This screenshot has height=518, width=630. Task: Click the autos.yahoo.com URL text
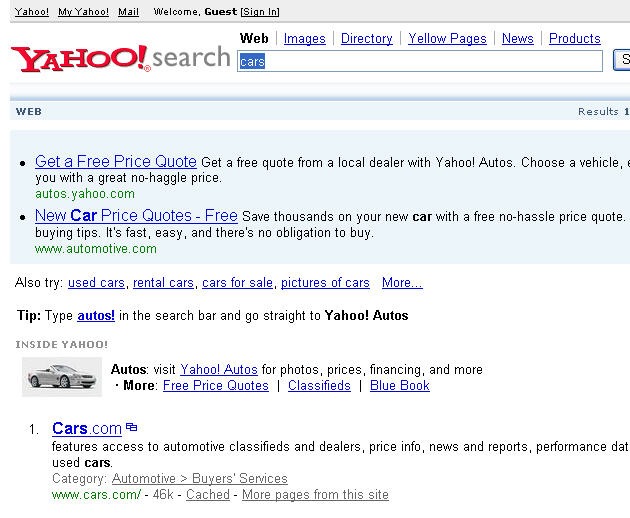point(85,194)
